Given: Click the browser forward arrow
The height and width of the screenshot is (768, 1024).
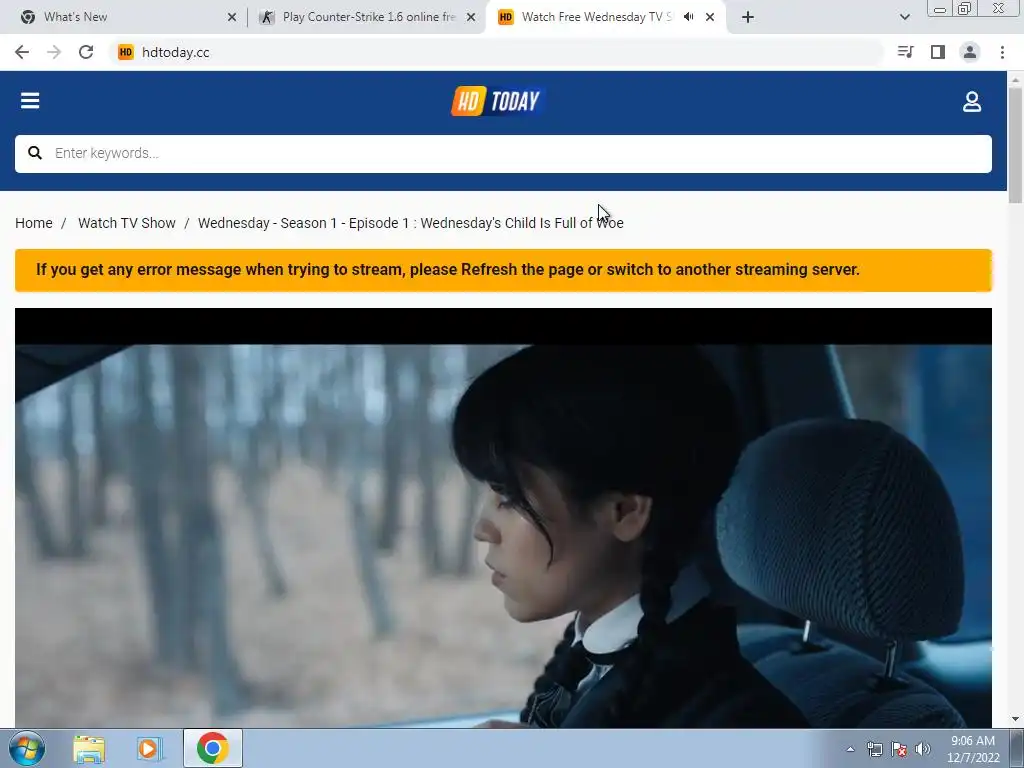Looking at the screenshot, I should 54,52.
